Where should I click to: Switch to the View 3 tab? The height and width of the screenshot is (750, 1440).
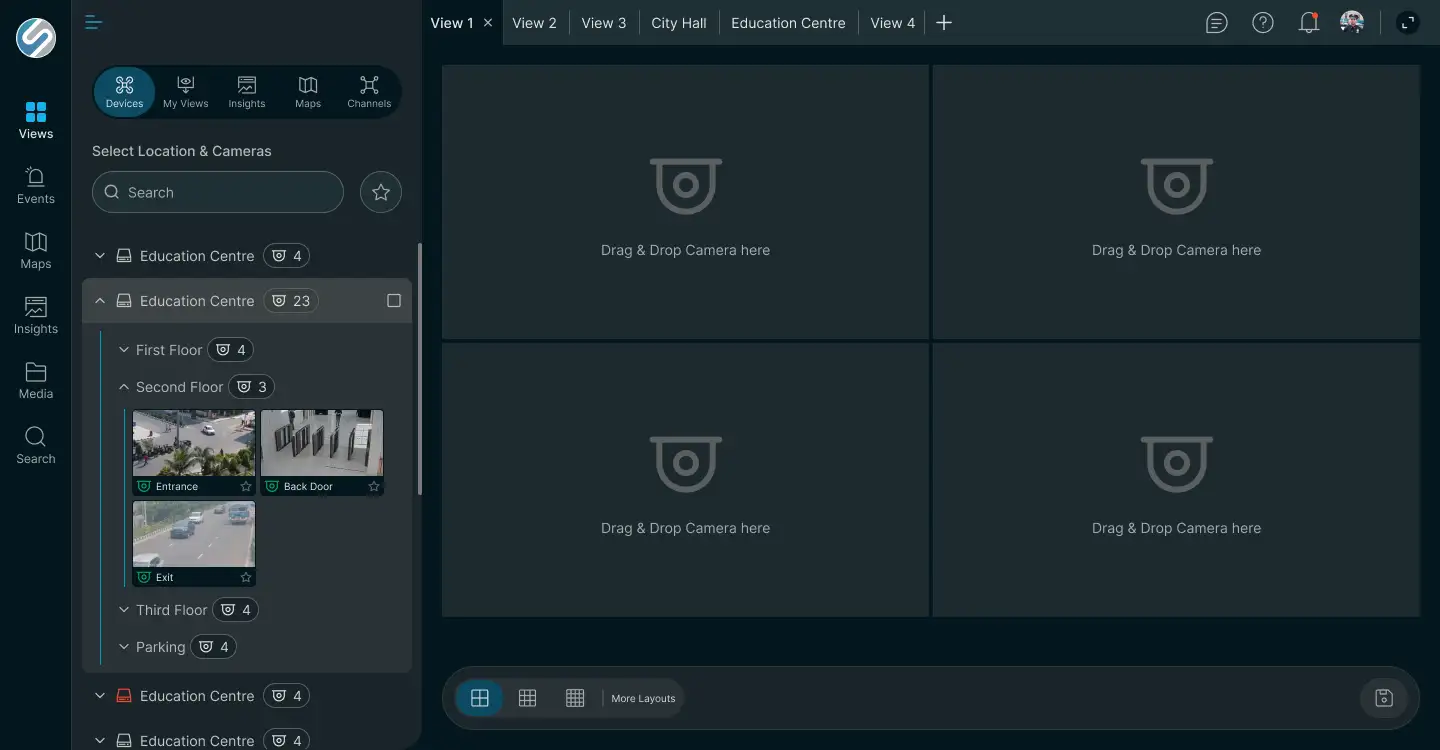(x=604, y=23)
